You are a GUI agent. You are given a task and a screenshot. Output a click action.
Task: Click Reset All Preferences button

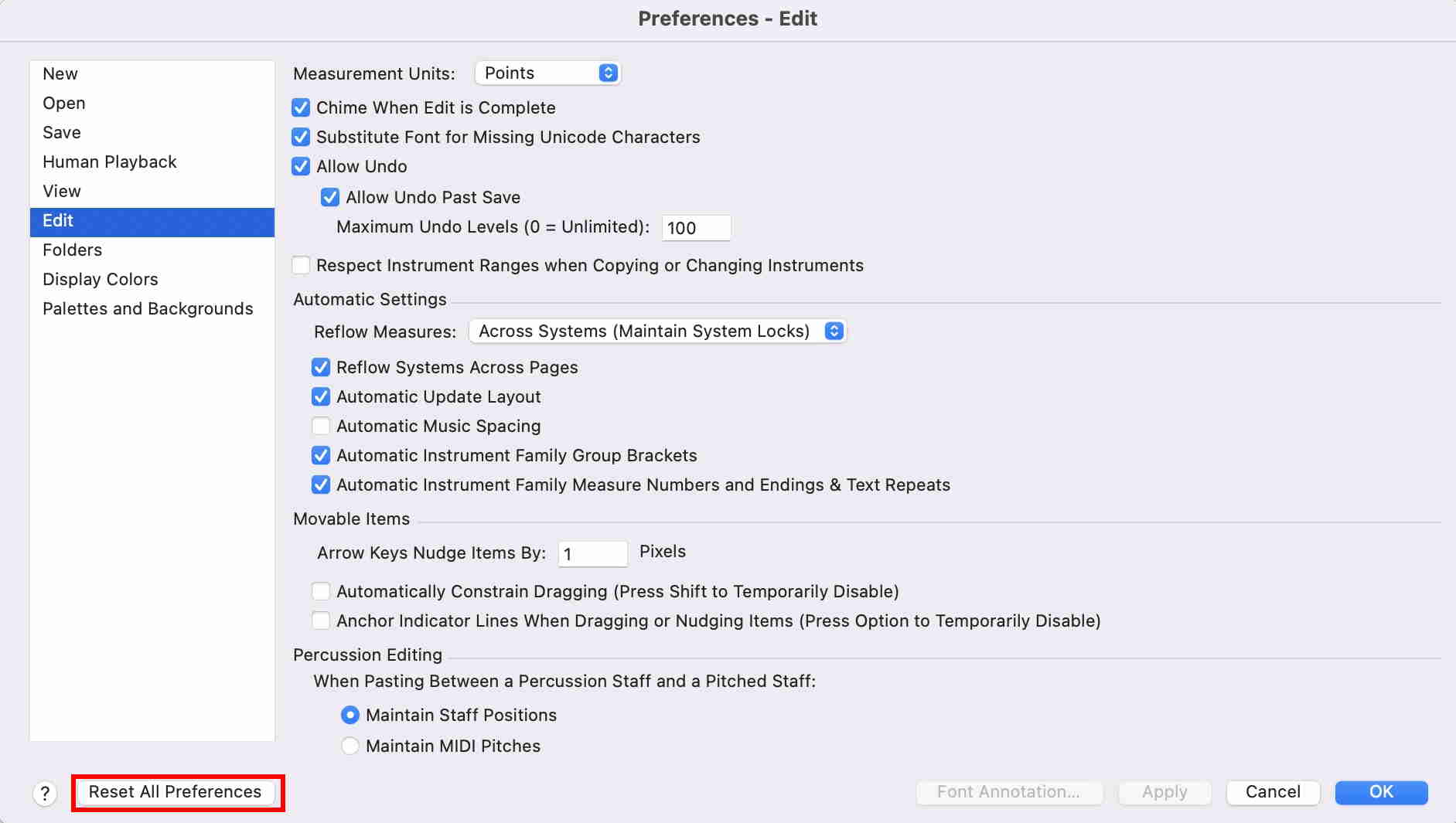[176, 792]
